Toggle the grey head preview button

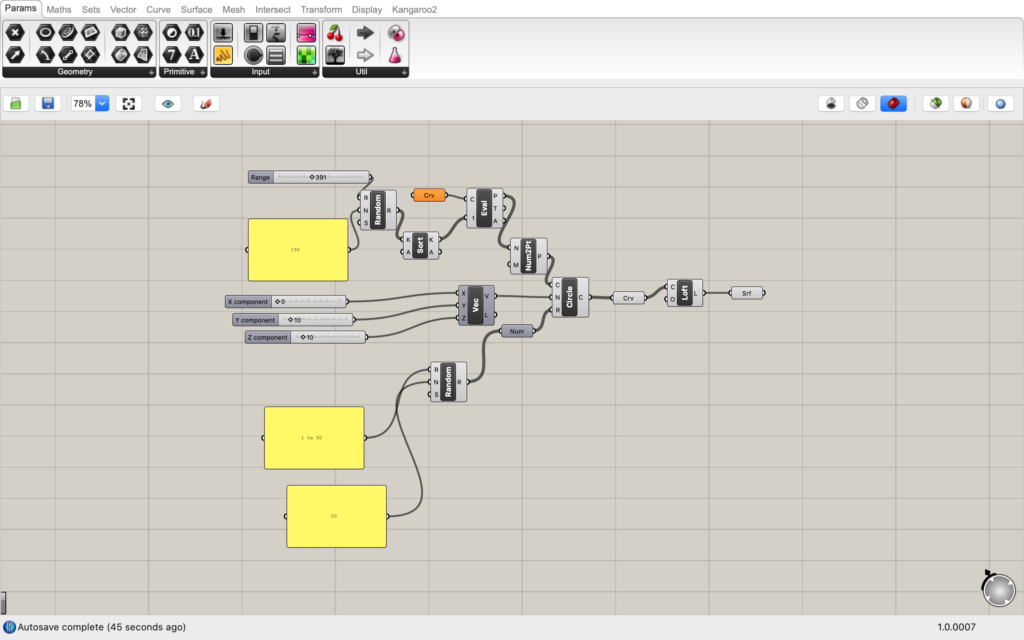(831, 103)
